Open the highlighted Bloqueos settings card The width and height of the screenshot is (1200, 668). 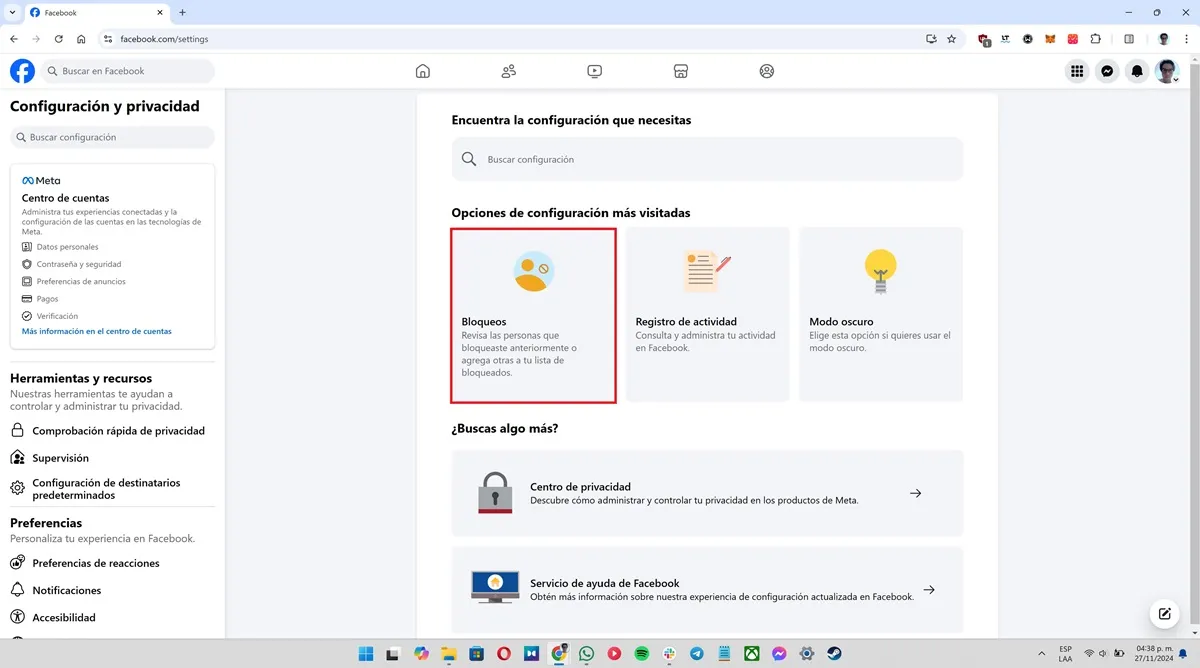point(533,315)
